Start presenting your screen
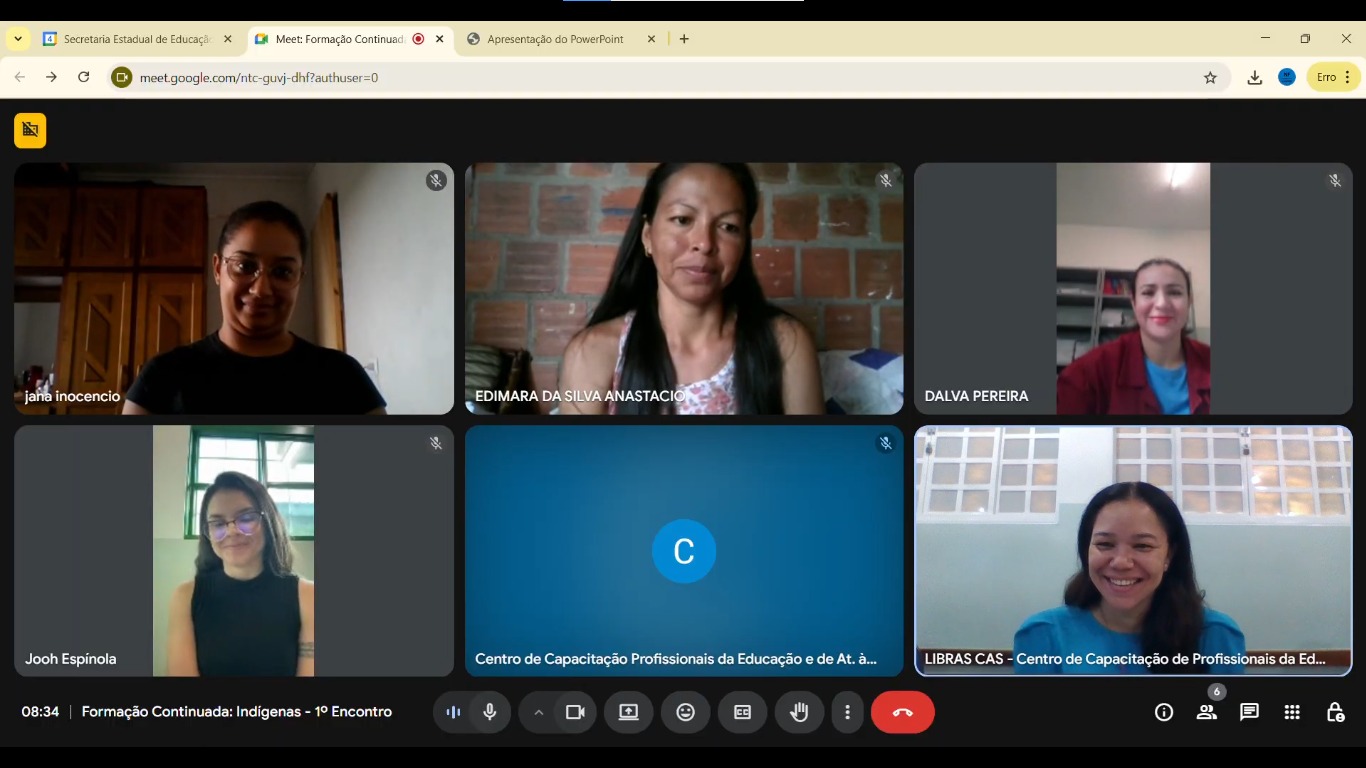This screenshot has width=1366, height=768. 628,712
